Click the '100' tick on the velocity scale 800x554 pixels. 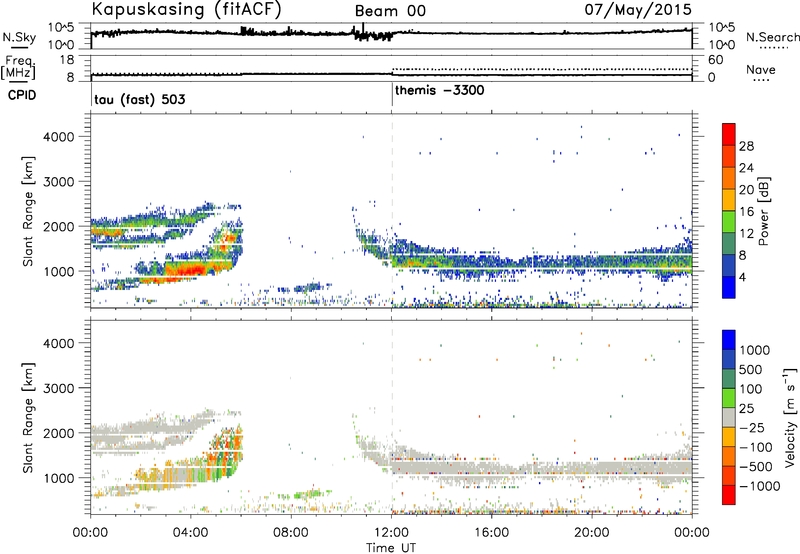point(751,389)
